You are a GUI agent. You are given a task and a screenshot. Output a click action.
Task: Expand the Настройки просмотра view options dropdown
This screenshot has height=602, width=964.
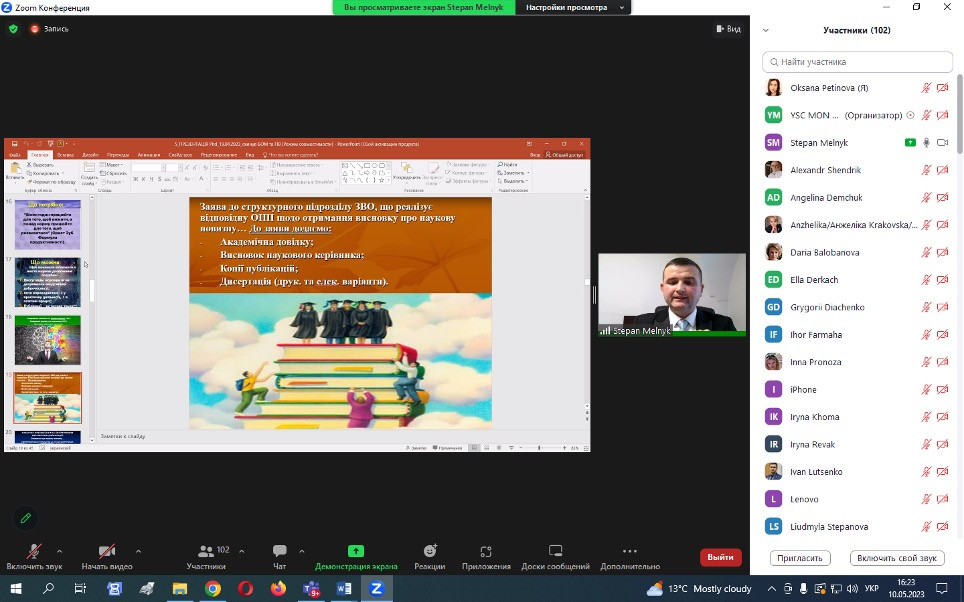574,7
